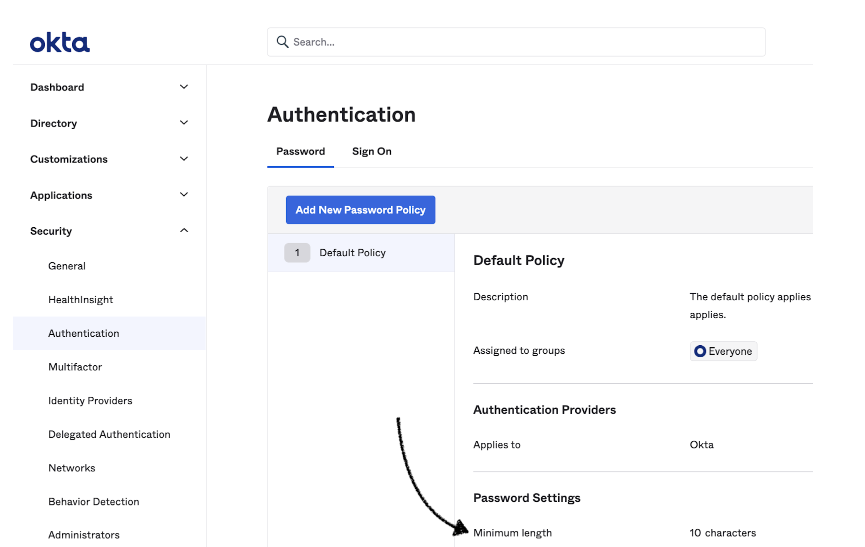This screenshot has width=865, height=547.
Task: Click the Assigned to groups label
Action: pos(519,351)
